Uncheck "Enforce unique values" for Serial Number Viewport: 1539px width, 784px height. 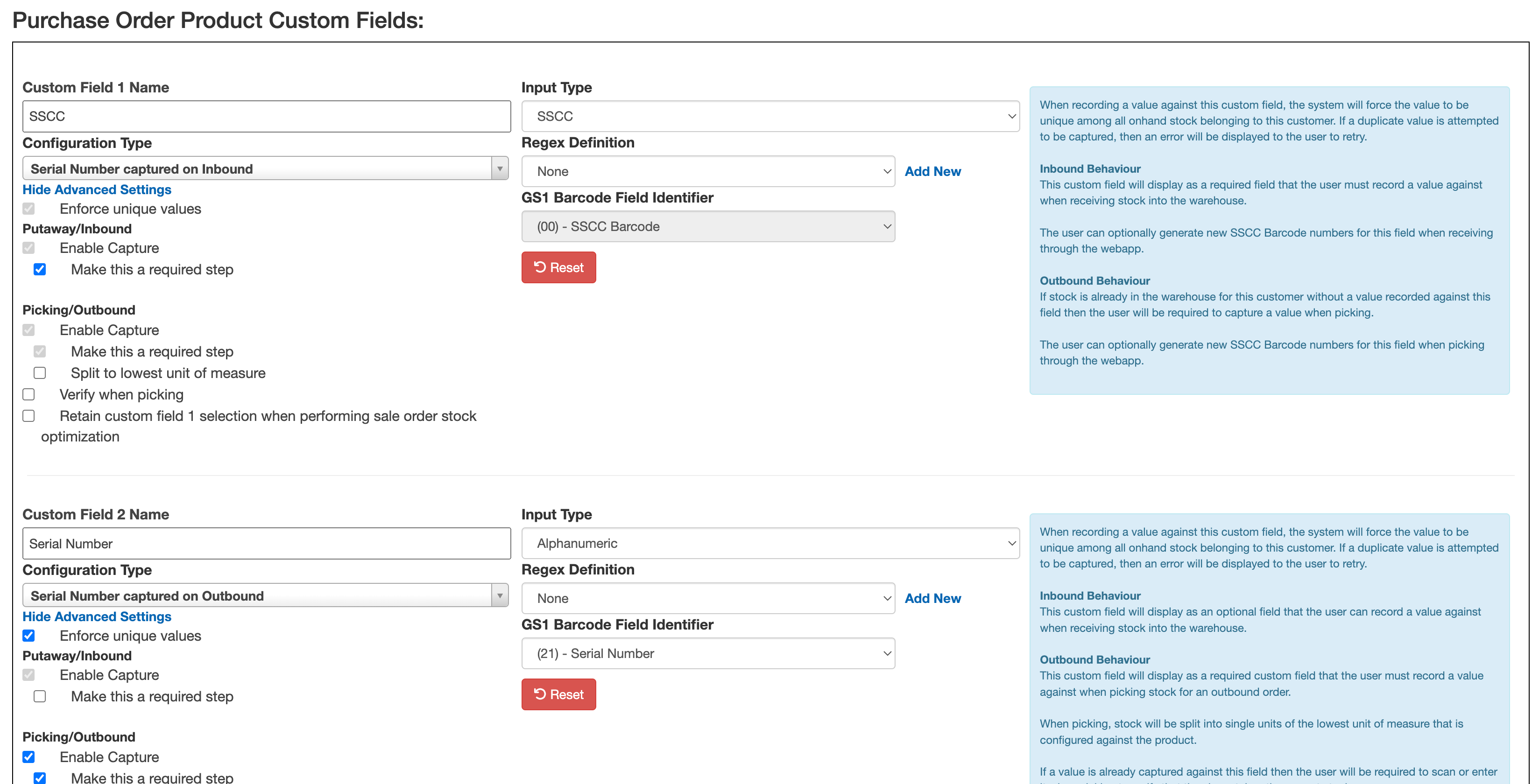click(28, 635)
